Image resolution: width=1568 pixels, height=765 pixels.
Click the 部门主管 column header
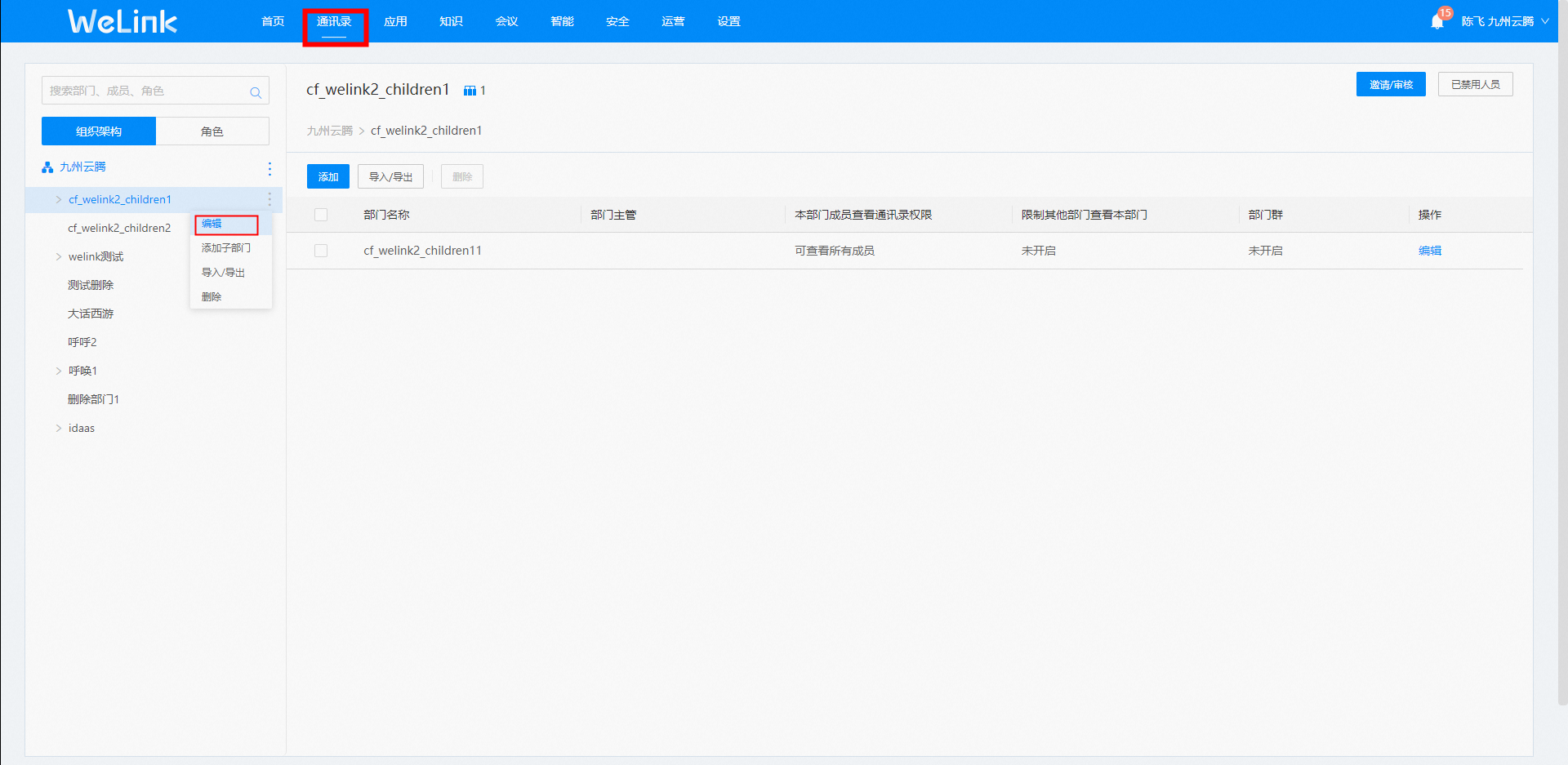point(613,215)
